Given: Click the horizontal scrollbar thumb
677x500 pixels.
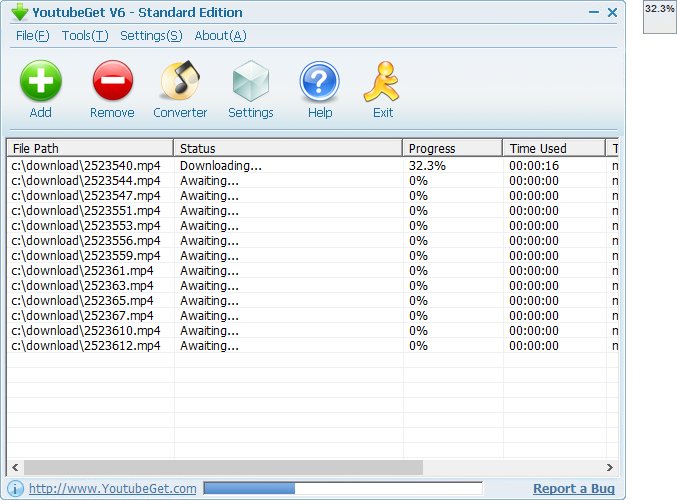Looking at the screenshot, I should coord(223,467).
